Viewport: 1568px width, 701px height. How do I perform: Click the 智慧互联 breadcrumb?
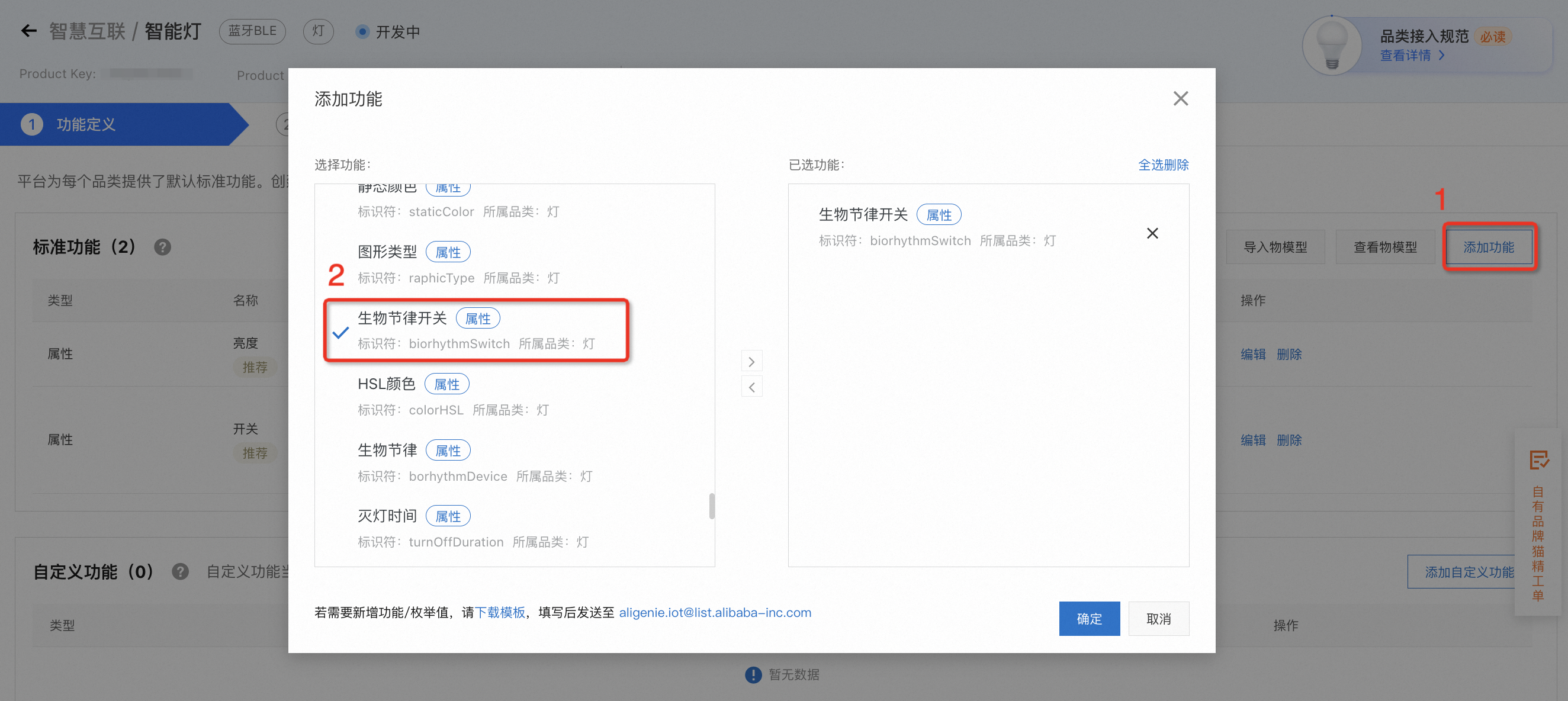(x=87, y=31)
